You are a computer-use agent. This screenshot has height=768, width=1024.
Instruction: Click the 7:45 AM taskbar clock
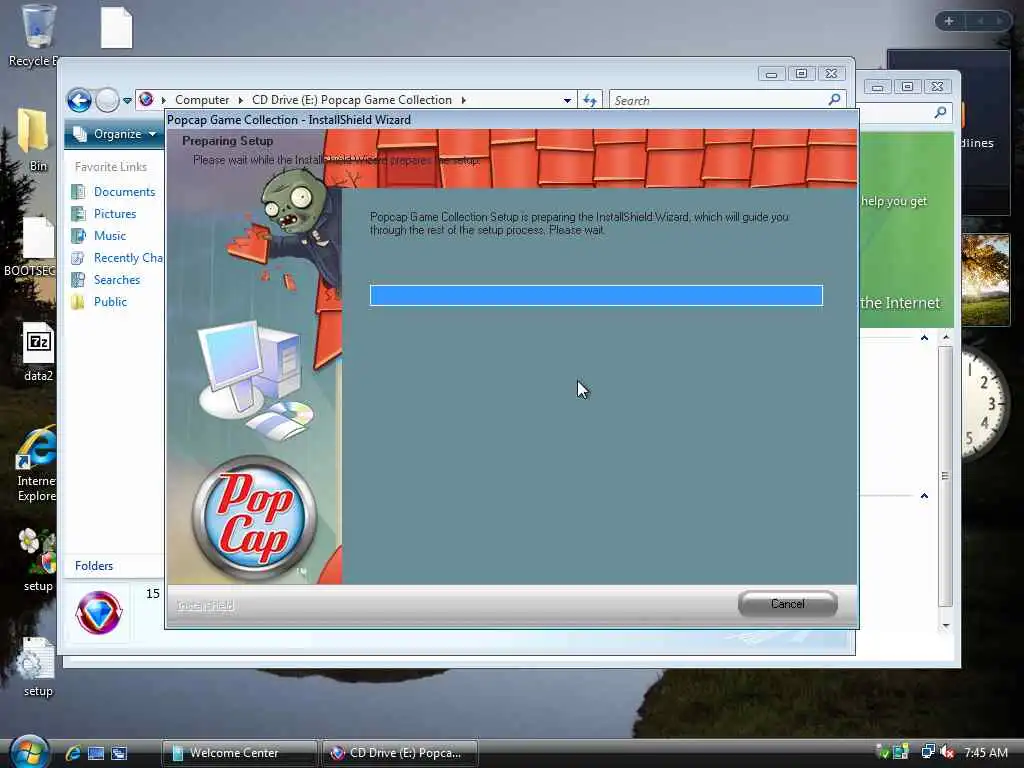[986, 752]
